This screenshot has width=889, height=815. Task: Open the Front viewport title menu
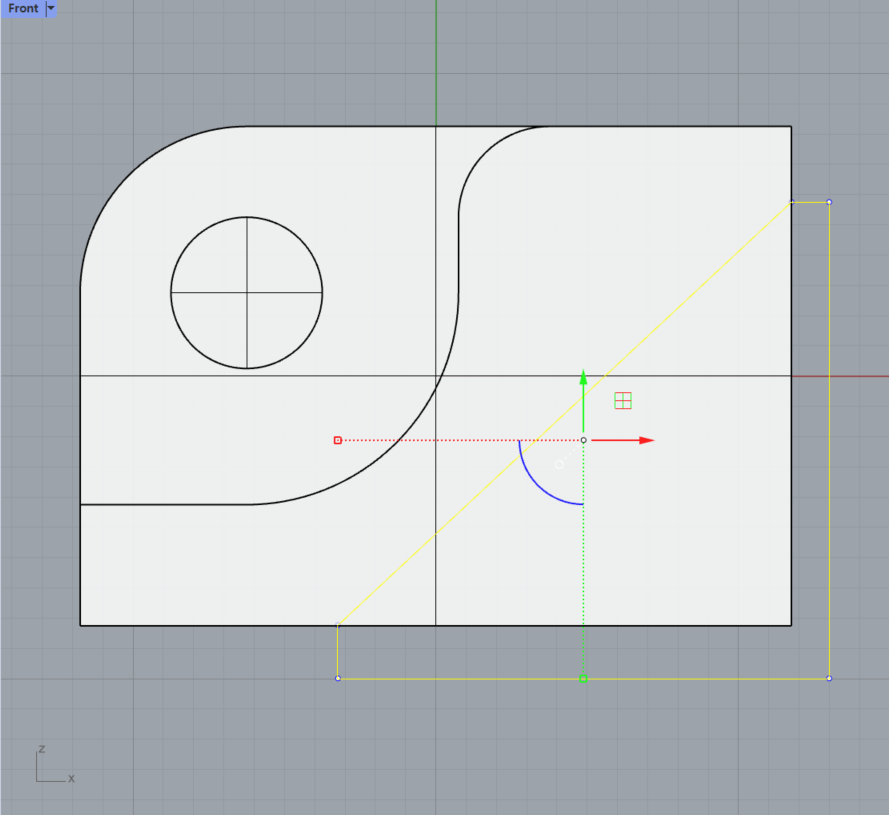[23, 9]
